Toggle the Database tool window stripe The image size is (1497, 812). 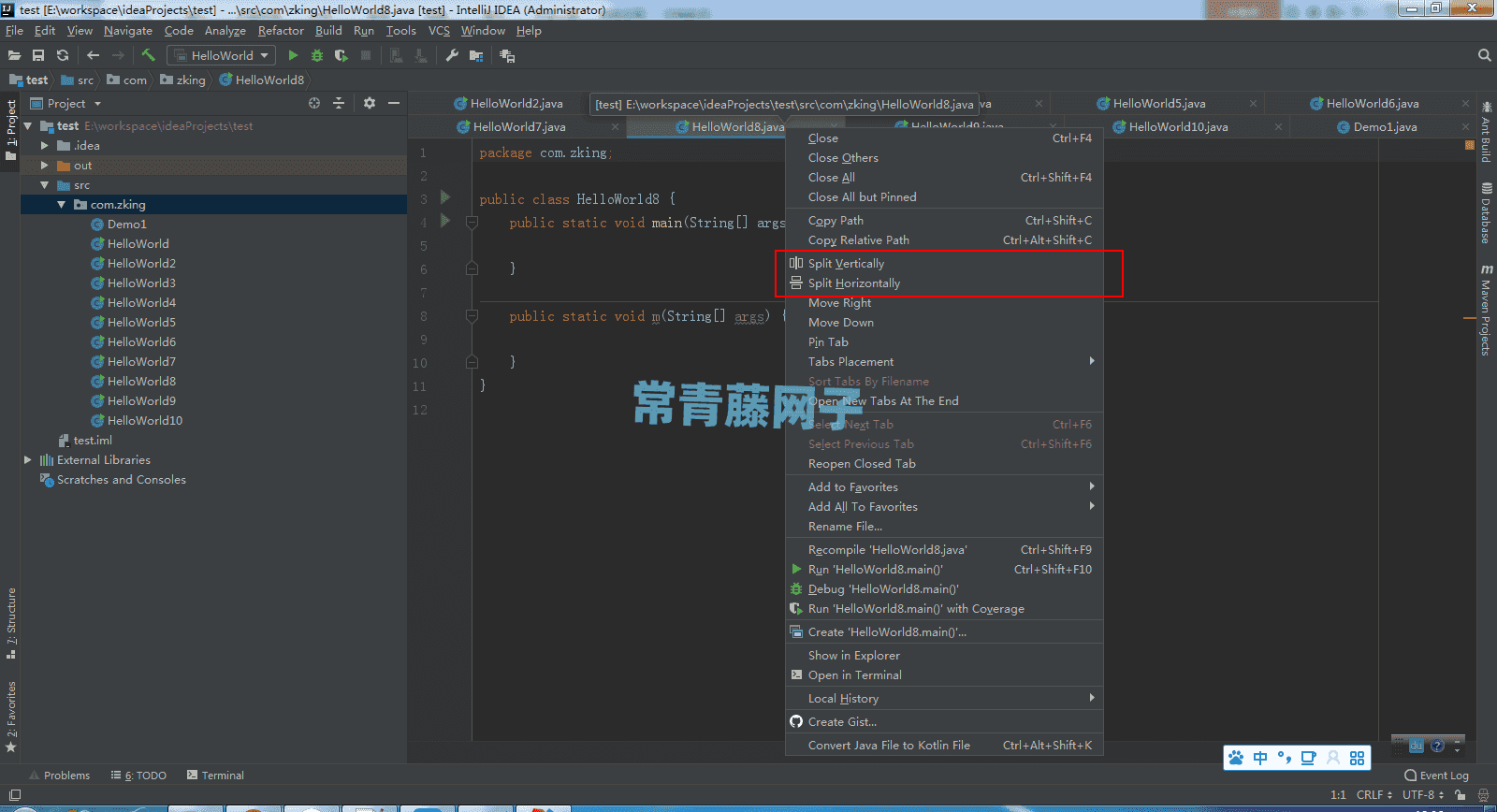coord(1486,213)
